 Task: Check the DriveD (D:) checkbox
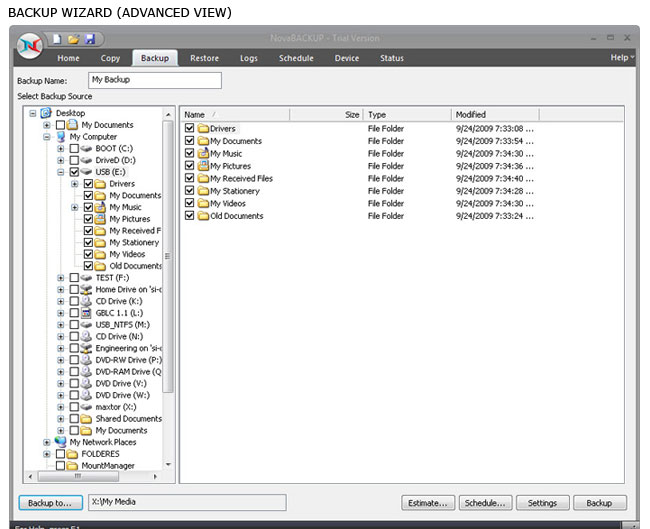click(x=74, y=160)
